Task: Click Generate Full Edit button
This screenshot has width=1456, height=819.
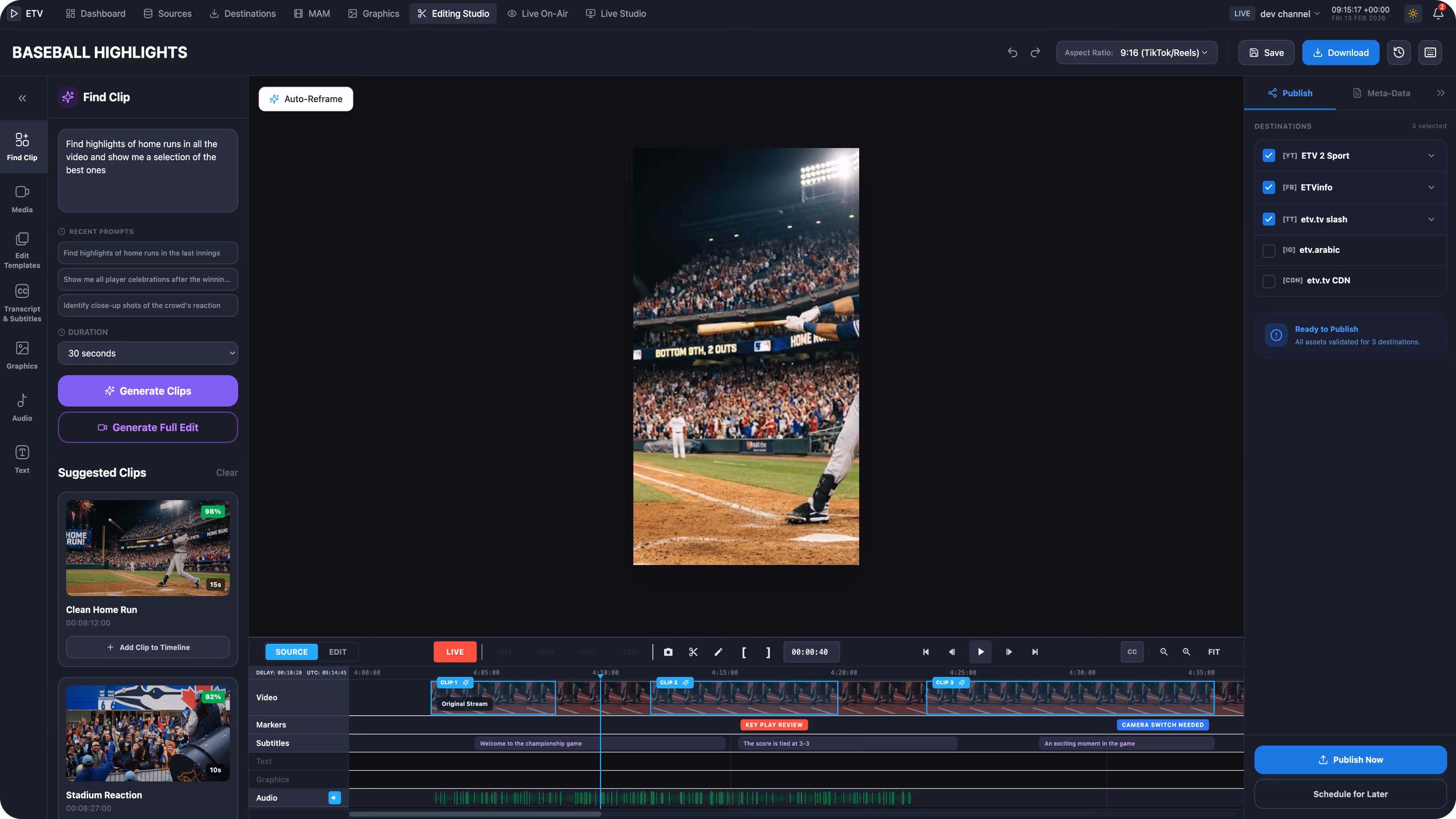Action: point(148,427)
